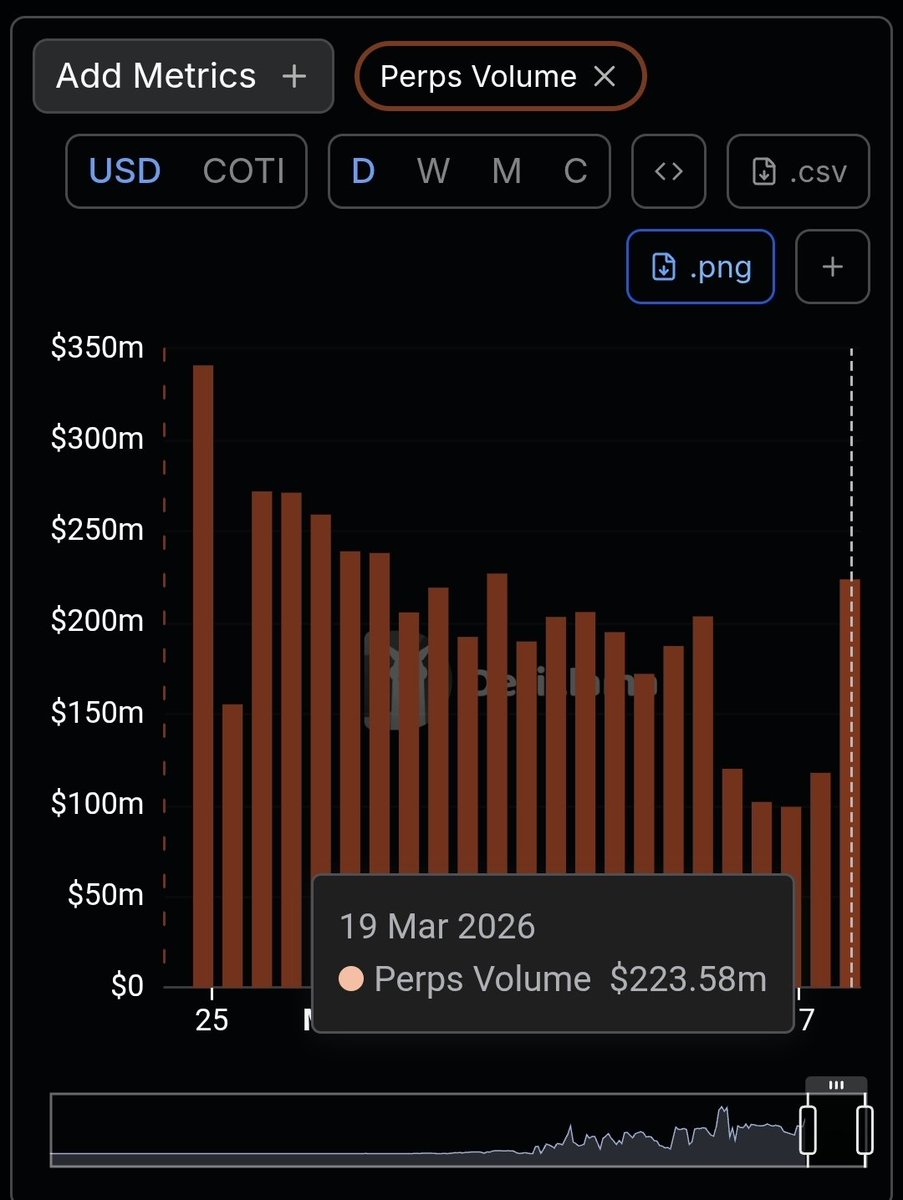
Task: Click the $200m axis label
Action: tap(97, 622)
